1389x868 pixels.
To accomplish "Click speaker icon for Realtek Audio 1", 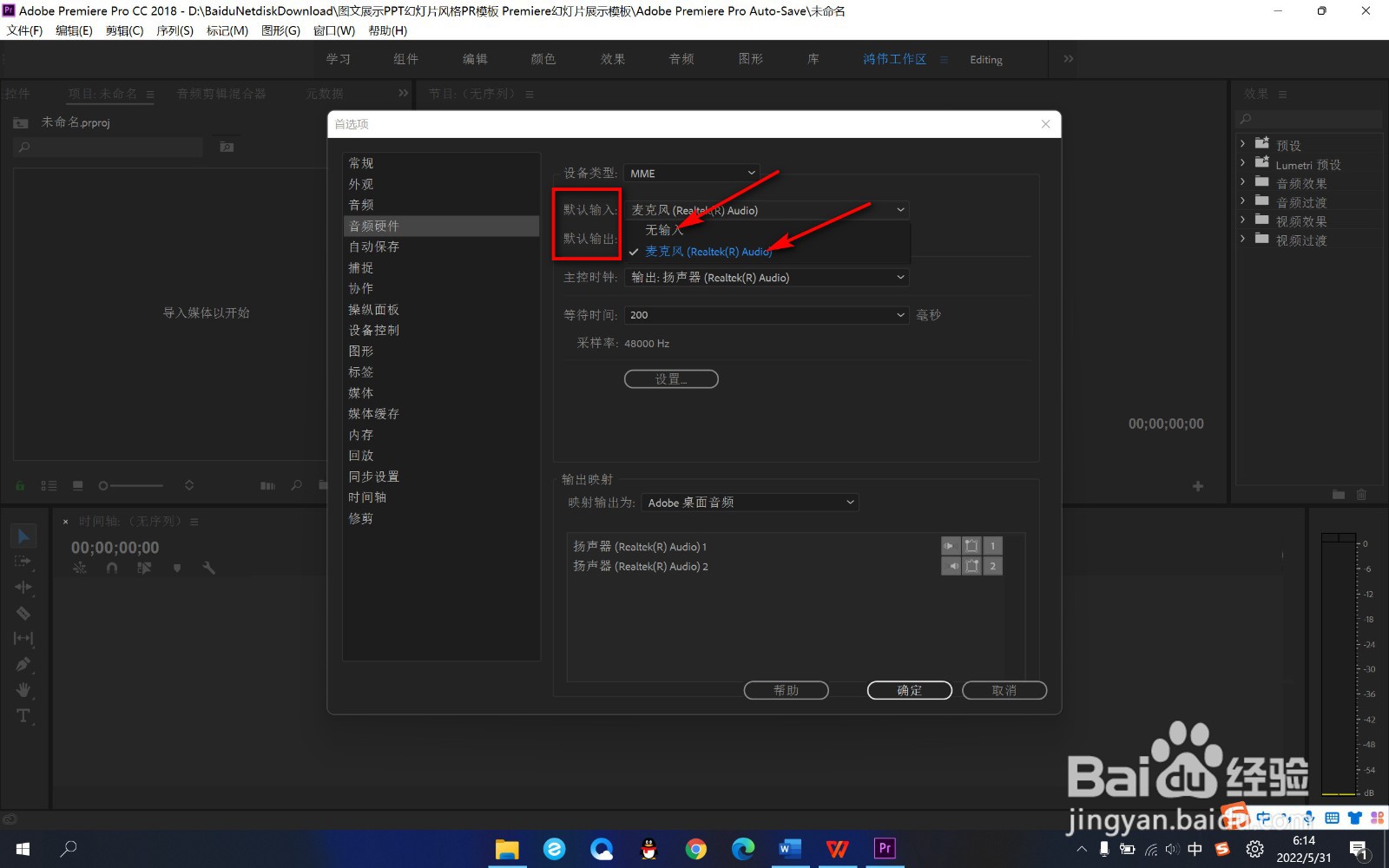I will [x=950, y=546].
